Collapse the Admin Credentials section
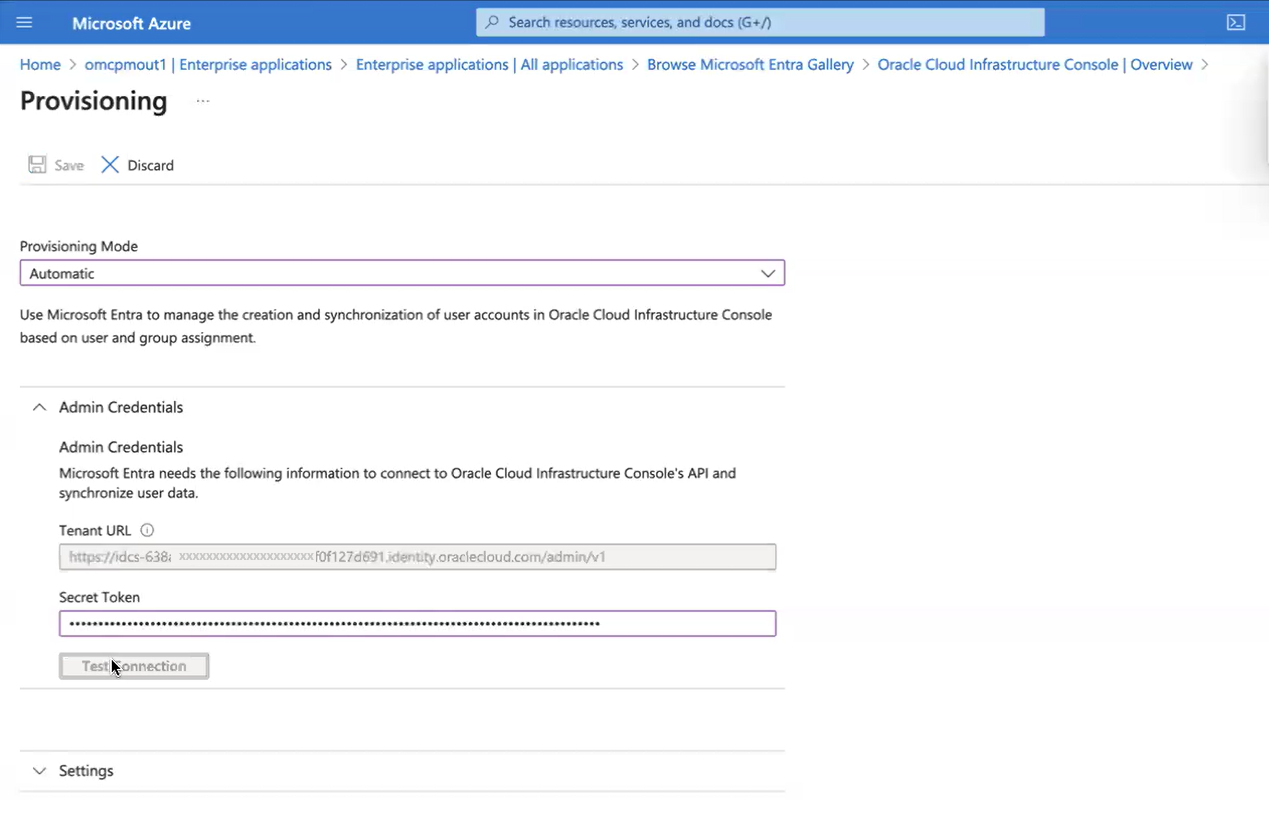Image resolution: width=1269 pixels, height=820 pixels. tap(38, 407)
